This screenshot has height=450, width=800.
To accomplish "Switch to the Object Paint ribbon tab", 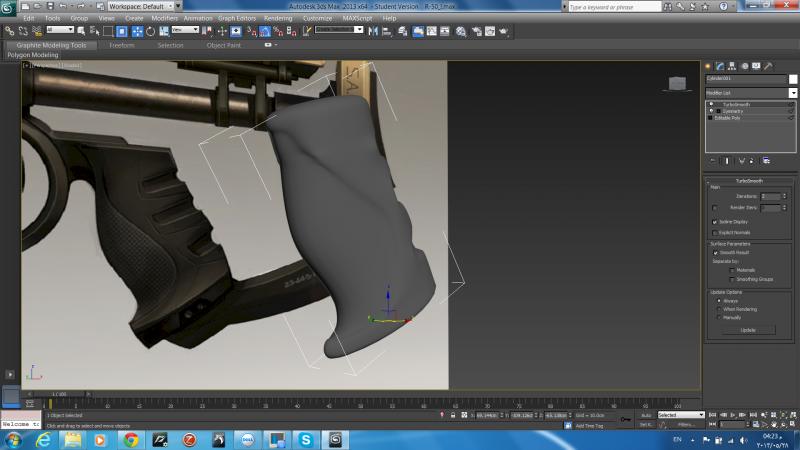I will coord(223,45).
